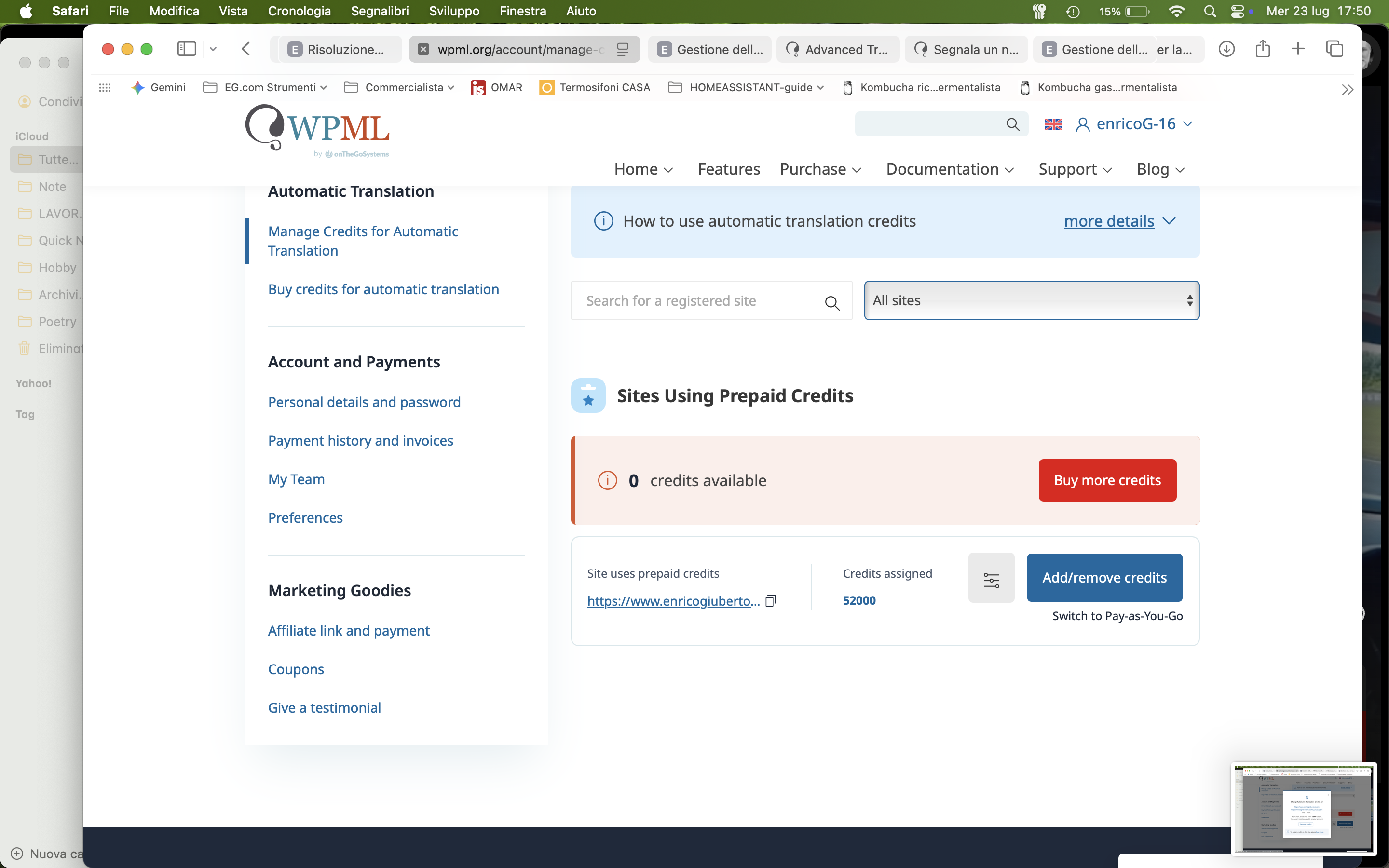Switch to the Segnala un n... tab
Image resolution: width=1389 pixels, height=868 pixels.
[x=967, y=49]
